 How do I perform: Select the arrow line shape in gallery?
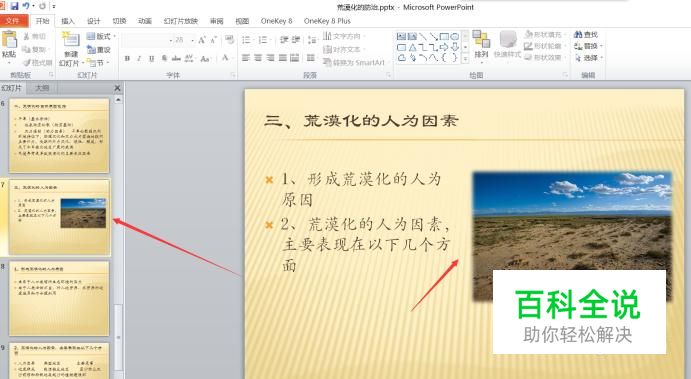(434, 36)
